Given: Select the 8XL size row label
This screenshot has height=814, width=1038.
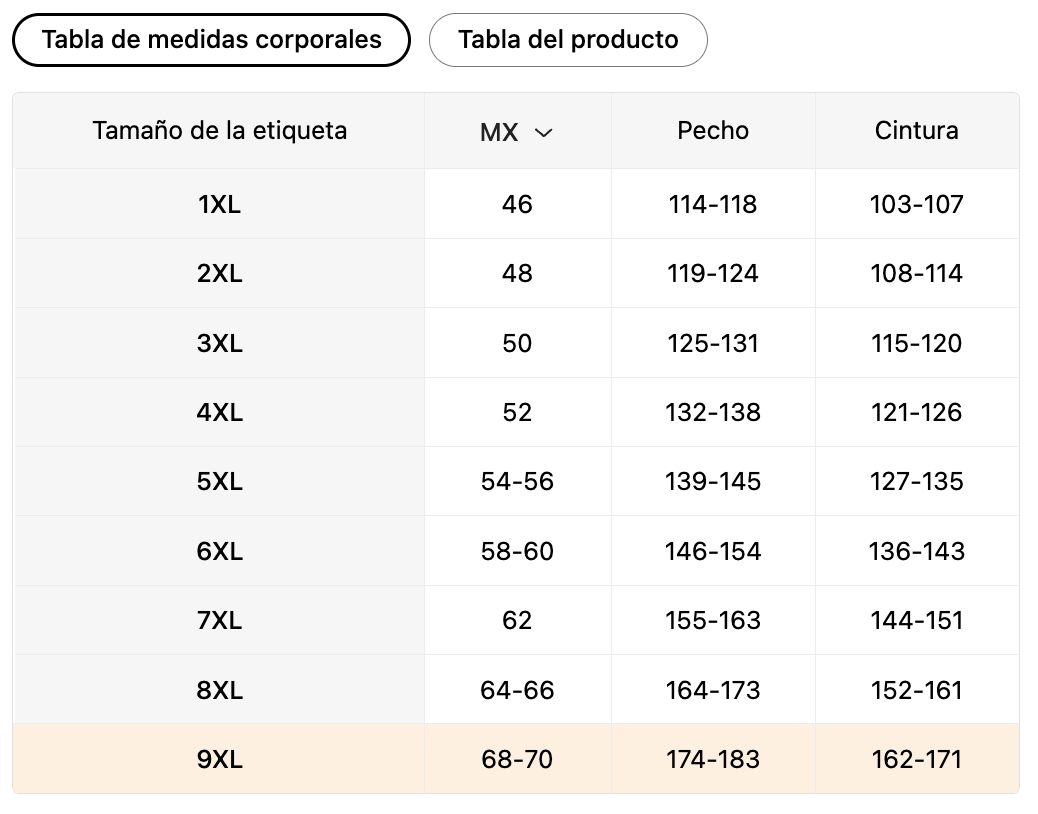Looking at the screenshot, I should [219, 690].
